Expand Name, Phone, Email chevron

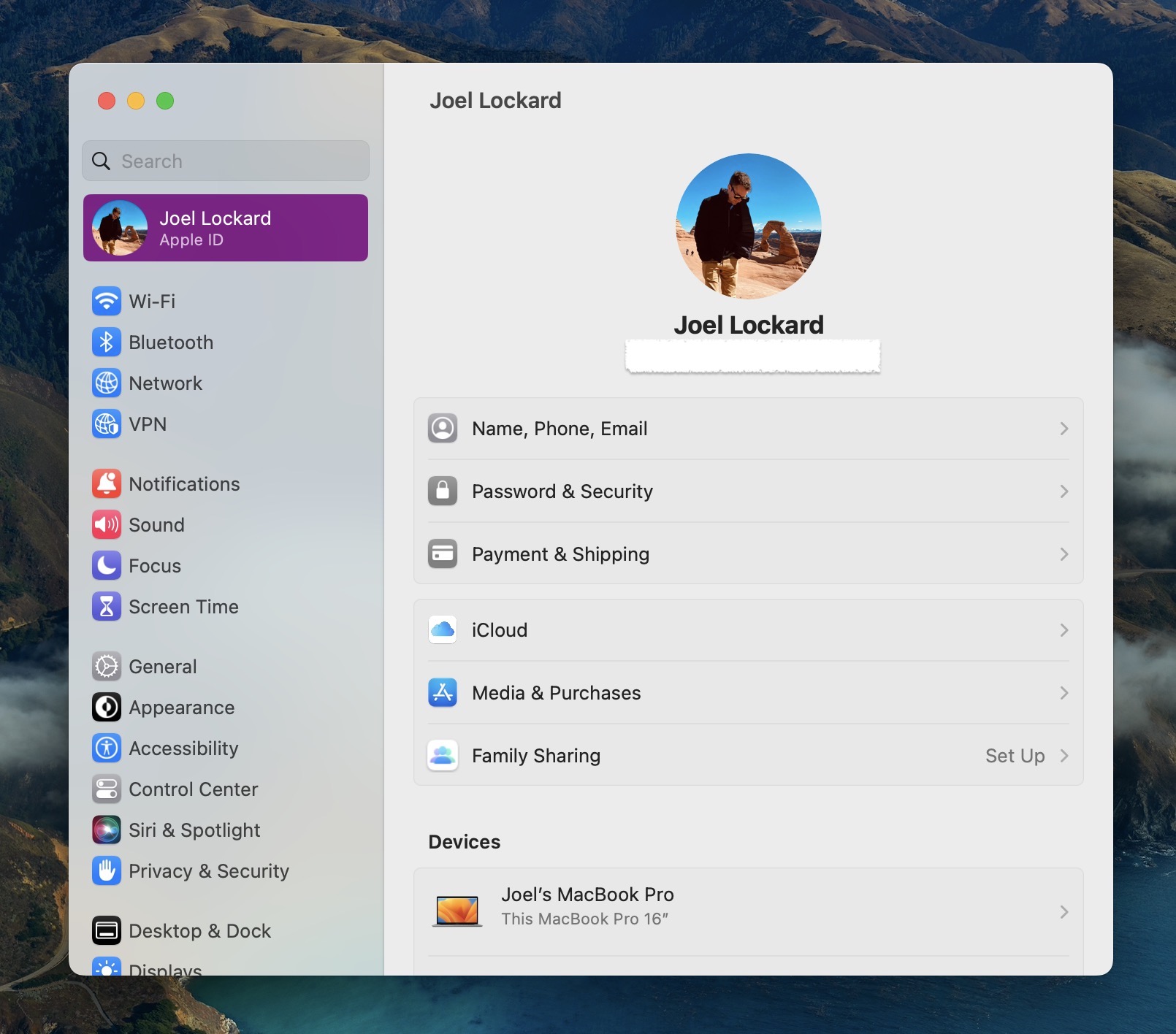click(1064, 429)
